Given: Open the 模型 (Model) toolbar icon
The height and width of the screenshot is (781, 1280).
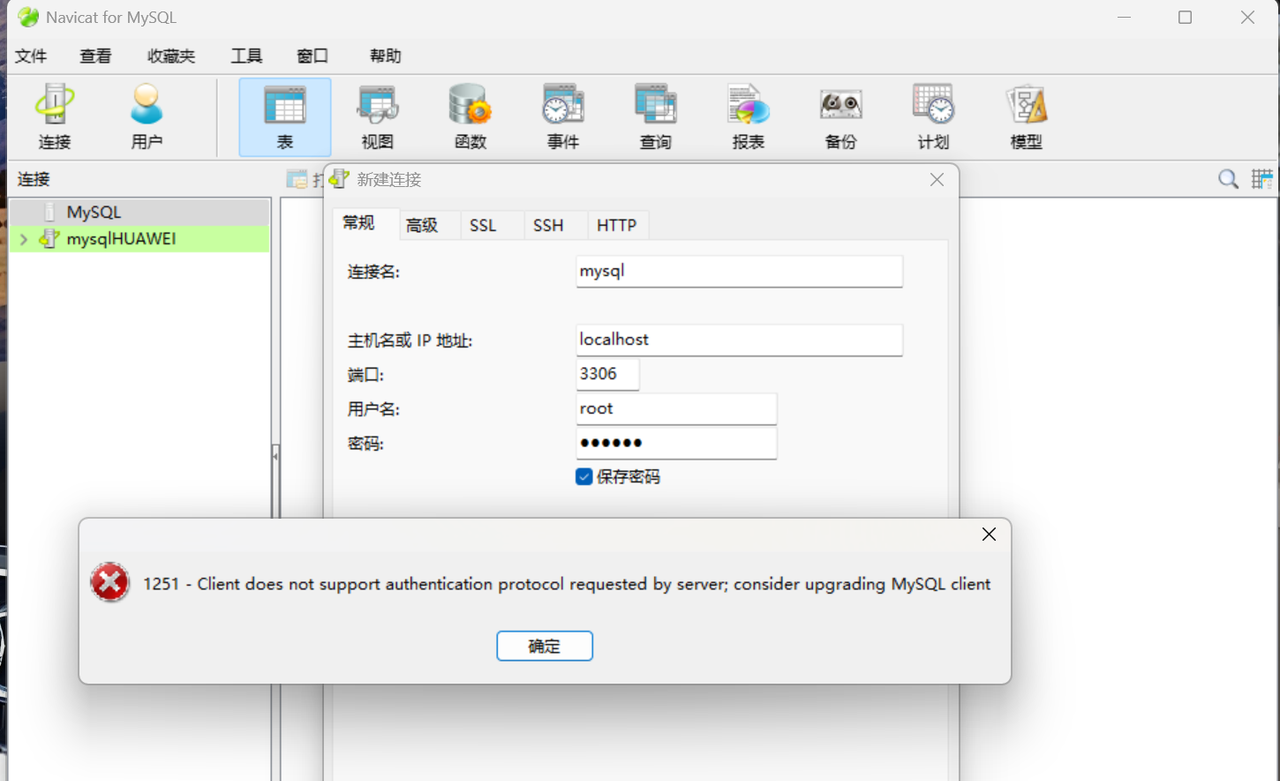Looking at the screenshot, I should (1026, 117).
